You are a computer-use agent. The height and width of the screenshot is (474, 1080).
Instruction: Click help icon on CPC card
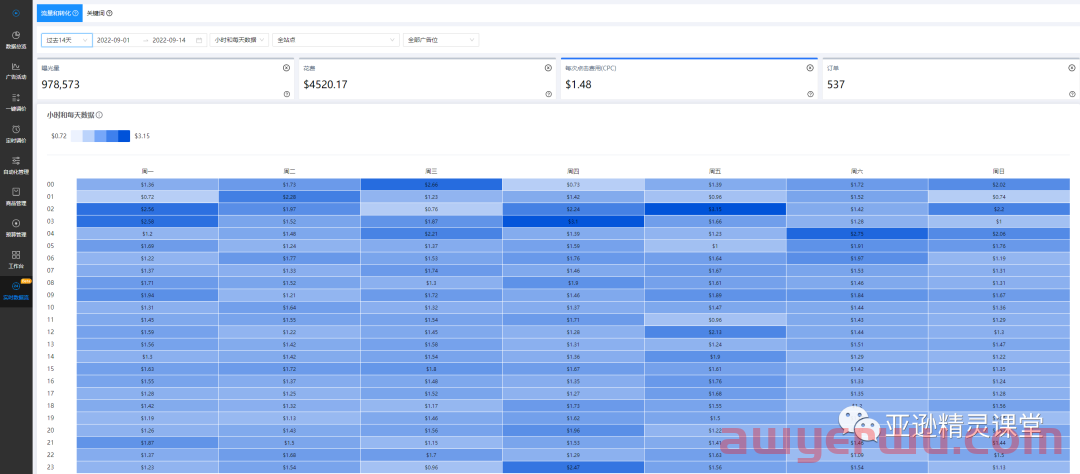pyautogui.click(x=810, y=94)
